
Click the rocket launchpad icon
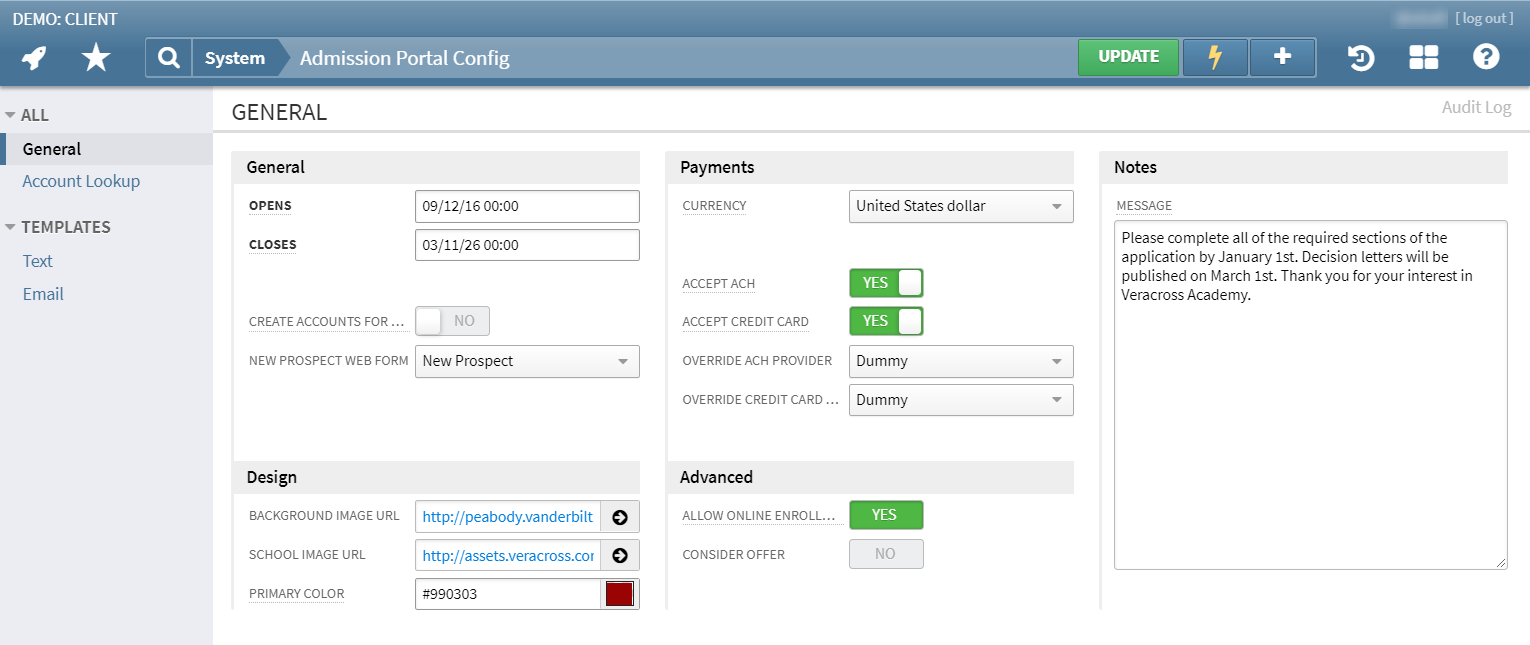tap(34, 58)
